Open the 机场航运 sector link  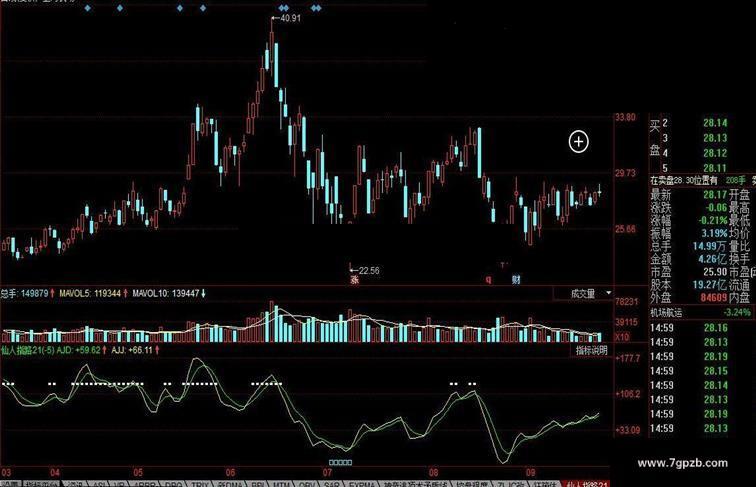click(666, 312)
